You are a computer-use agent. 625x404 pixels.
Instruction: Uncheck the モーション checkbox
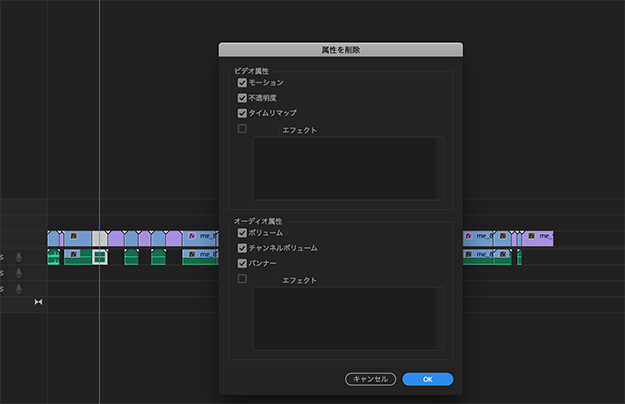242,83
